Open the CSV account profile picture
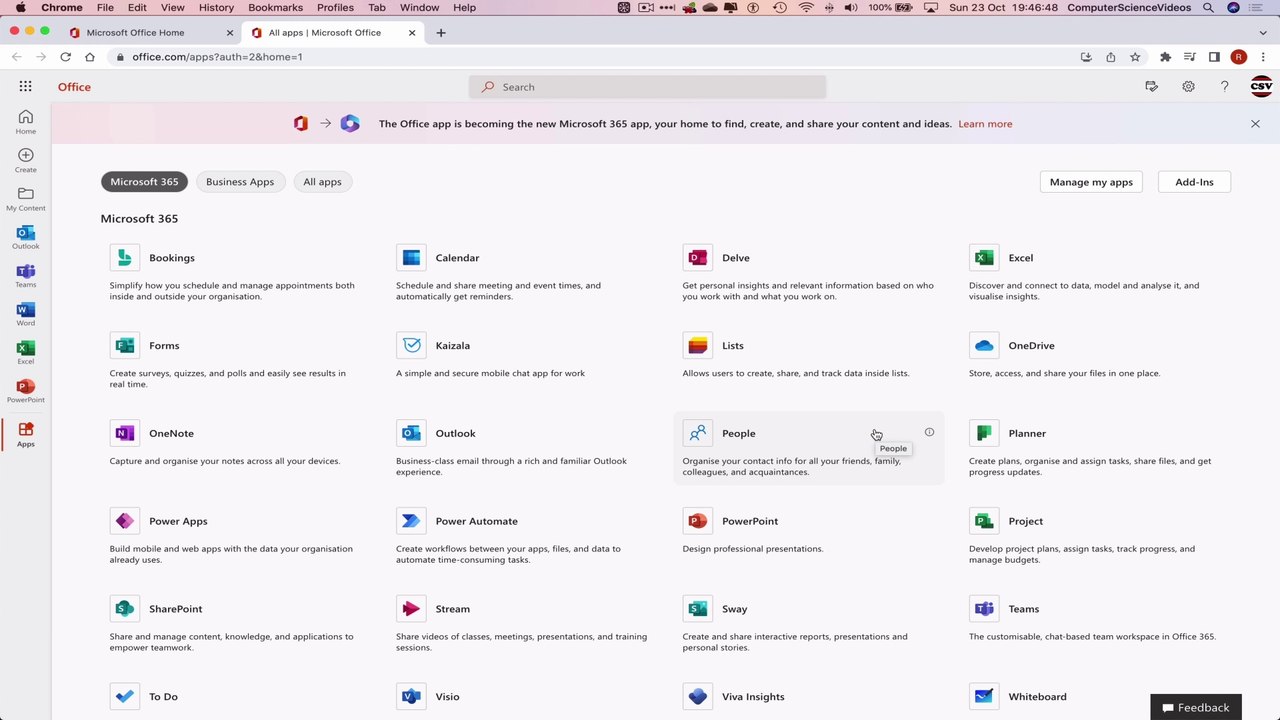 [1261, 87]
